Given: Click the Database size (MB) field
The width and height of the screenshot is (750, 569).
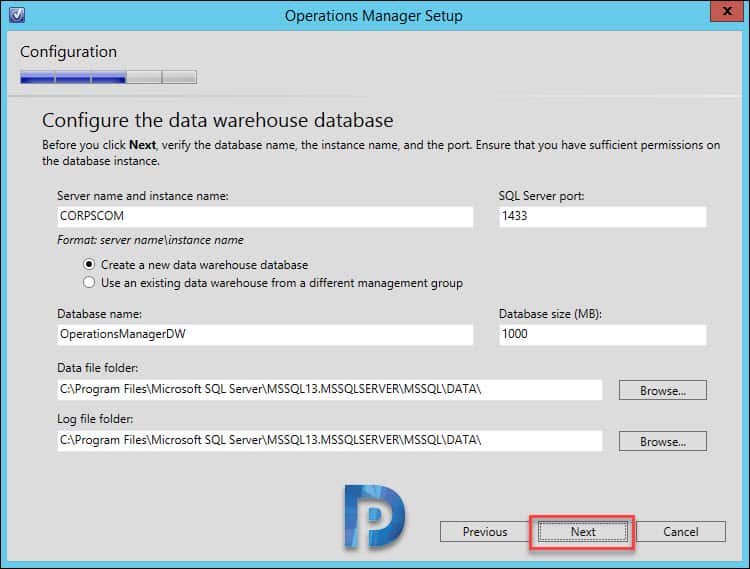Looking at the screenshot, I should (x=603, y=334).
